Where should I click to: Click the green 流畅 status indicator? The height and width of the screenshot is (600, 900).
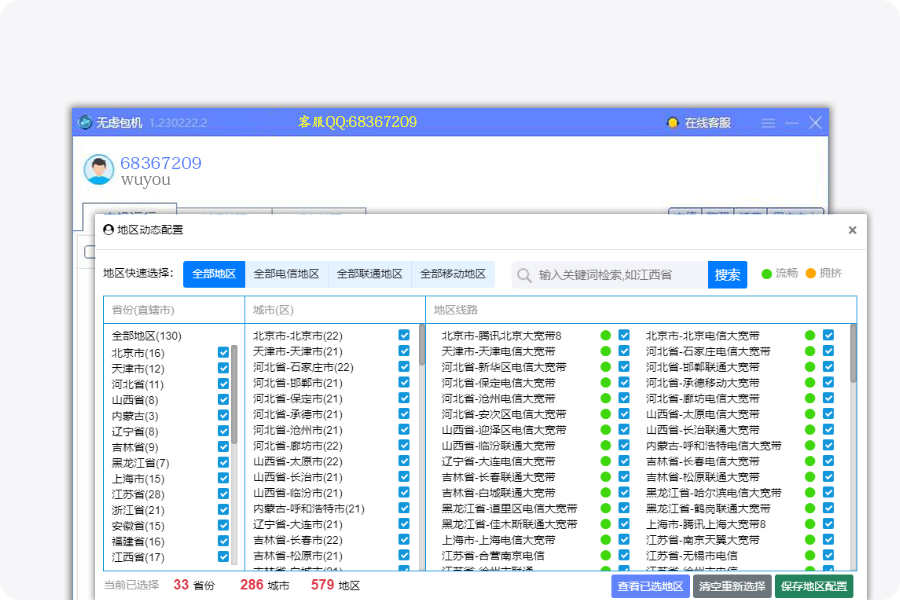coord(767,274)
